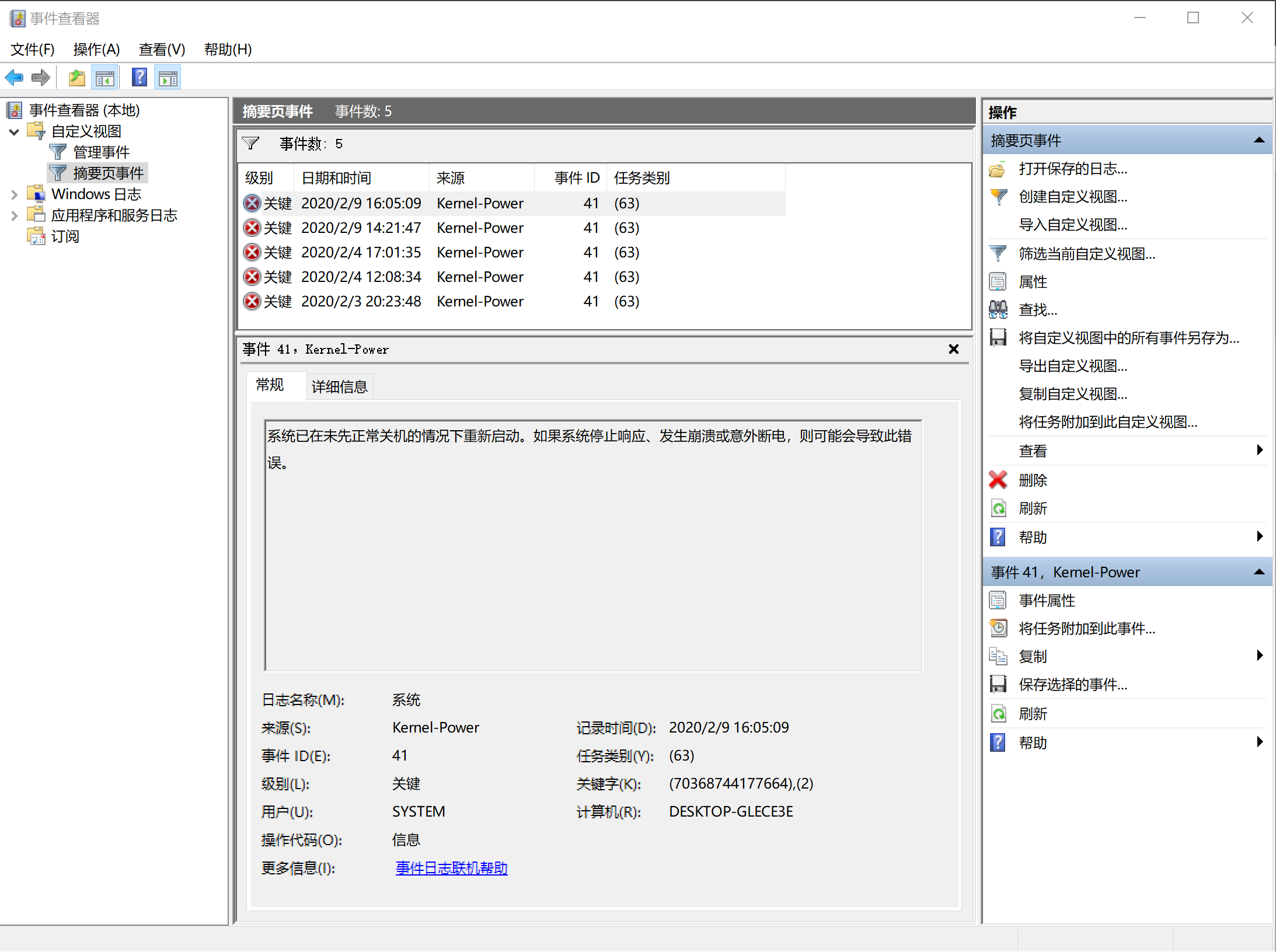
Task: Open 帮助 submenu in 摘要页事件 section
Action: [x=1260, y=536]
